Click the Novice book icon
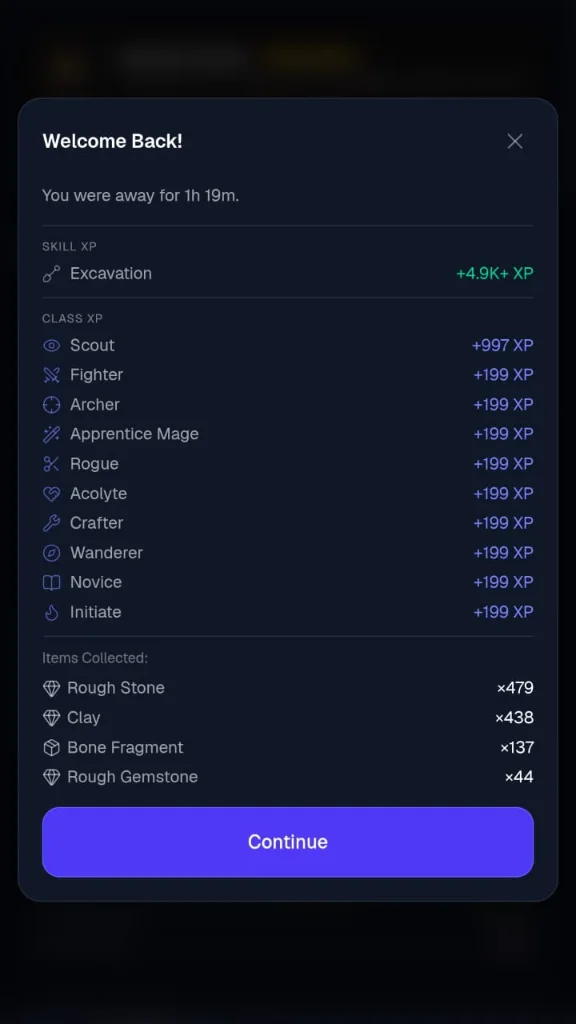Image resolution: width=576 pixels, height=1024 pixels. tap(52, 583)
